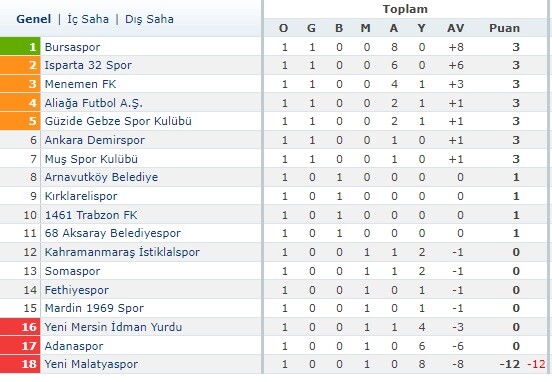Screen dimensions: 552x382
Task: Select Aliağa Futbol A.Ş. link
Action: pos(94,103)
